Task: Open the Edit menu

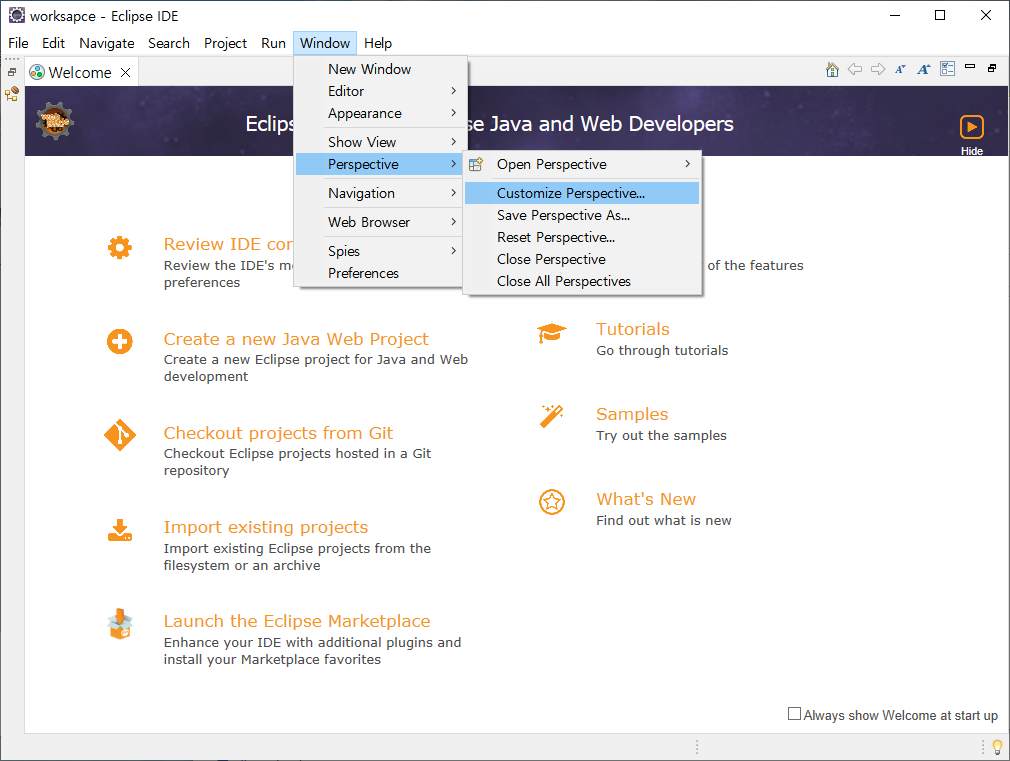Action: click(x=53, y=43)
